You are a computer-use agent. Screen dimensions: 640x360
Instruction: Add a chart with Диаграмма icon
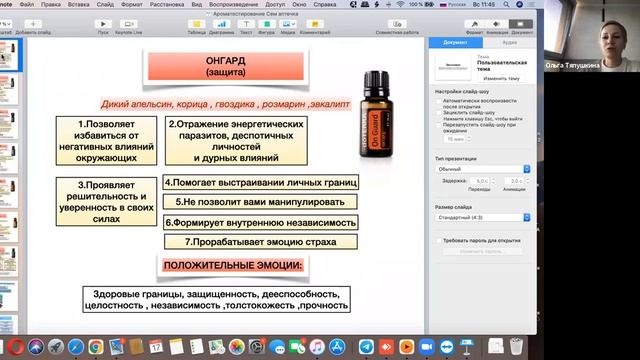pos(221,24)
